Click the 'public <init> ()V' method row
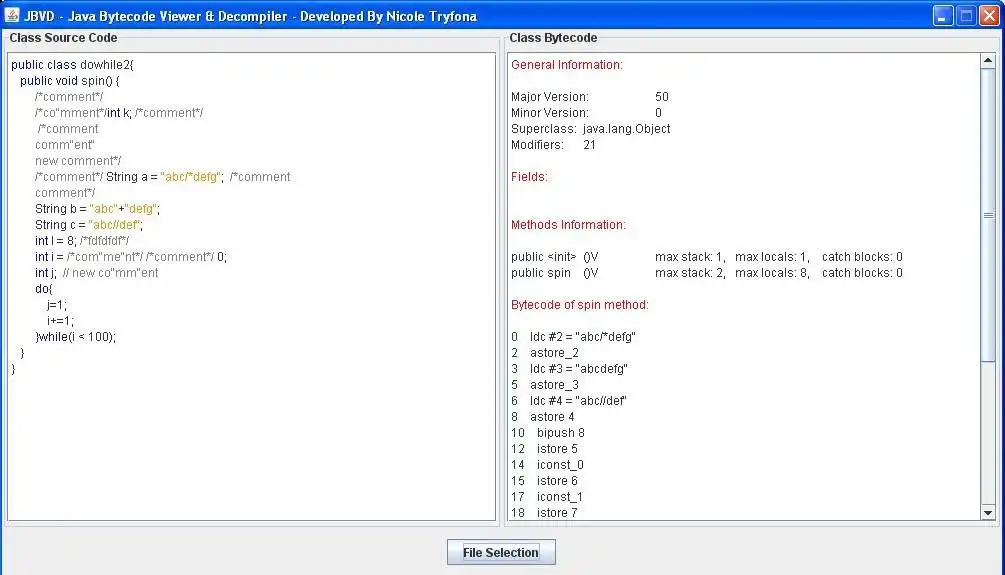This screenshot has width=1005, height=575. point(707,257)
